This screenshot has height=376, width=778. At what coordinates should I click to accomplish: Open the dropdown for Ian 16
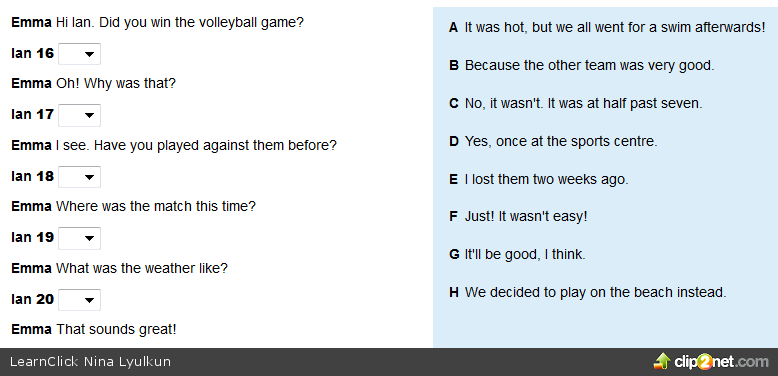(x=79, y=54)
